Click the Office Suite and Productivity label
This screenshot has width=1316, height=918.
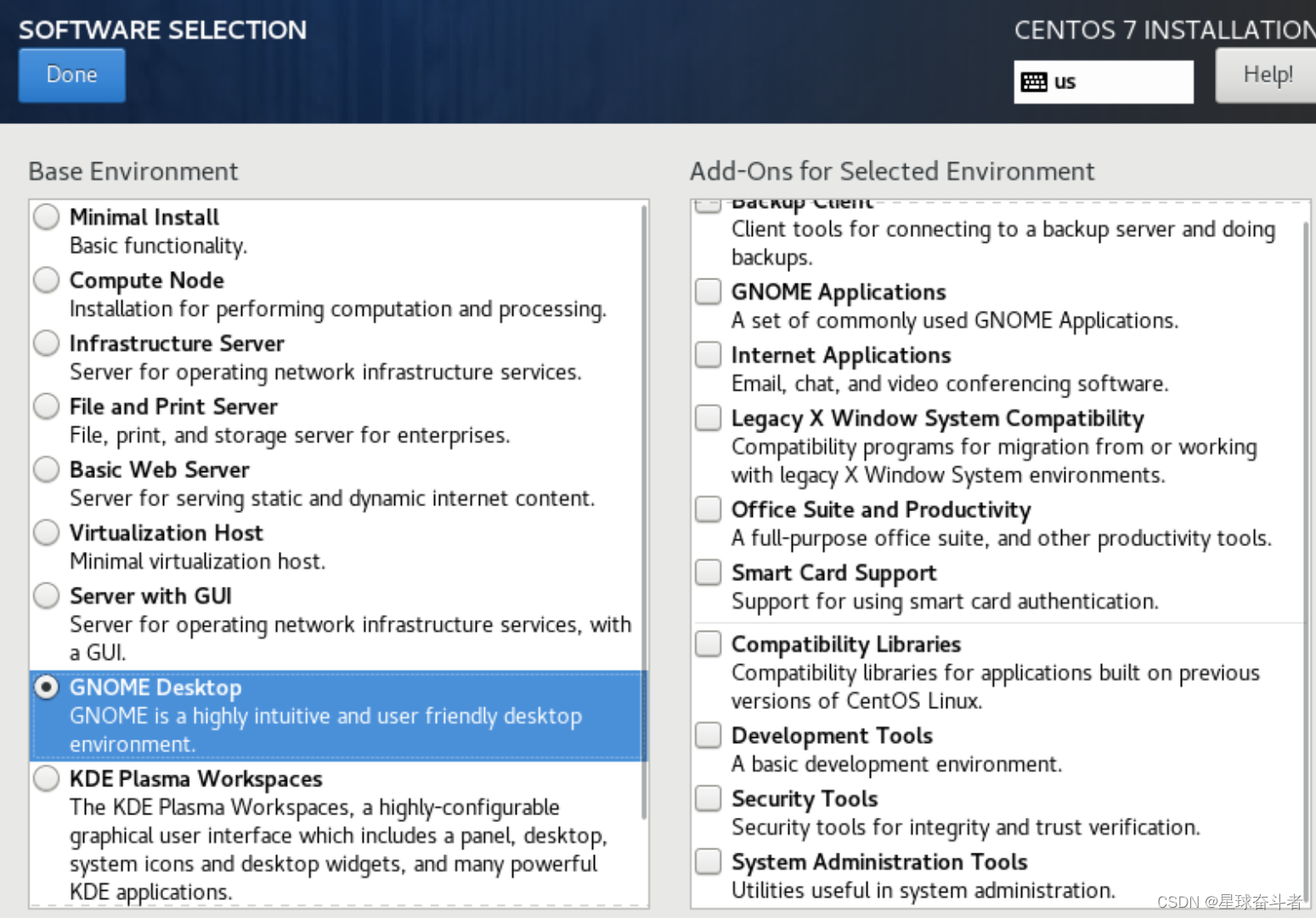tap(881, 510)
